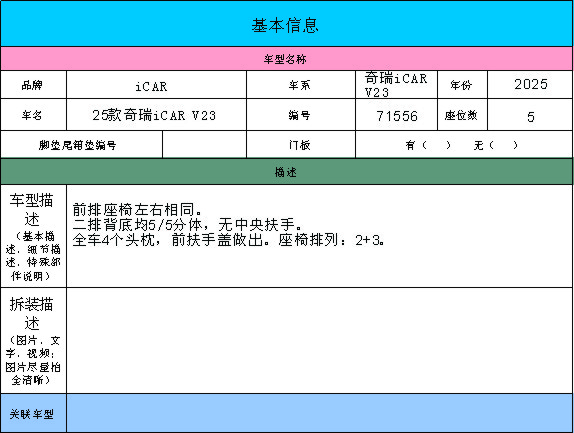
Task: Select the 座位数 label cell
Action: pyautogui.click(x=462, y=115)
